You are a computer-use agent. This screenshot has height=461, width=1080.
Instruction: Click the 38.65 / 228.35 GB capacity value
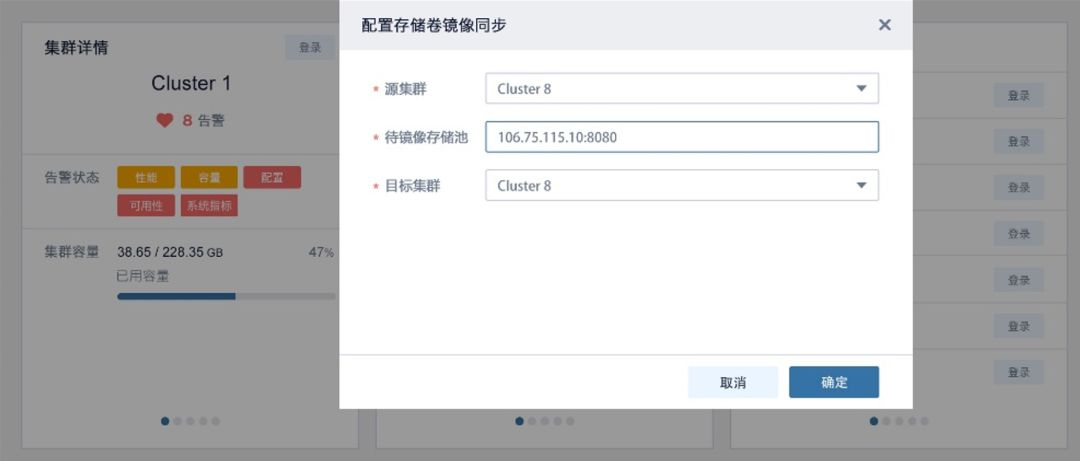tap(169, 253)
